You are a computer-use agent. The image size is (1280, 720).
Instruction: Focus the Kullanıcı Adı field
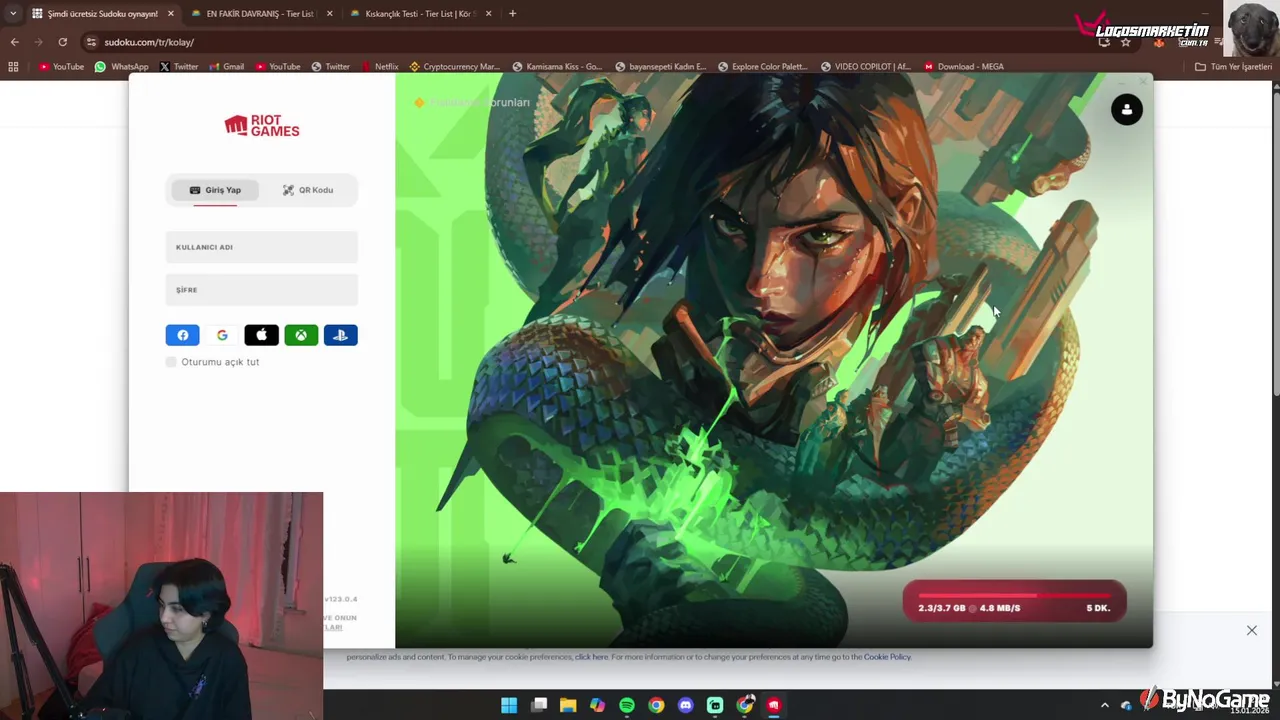(262, 247)
